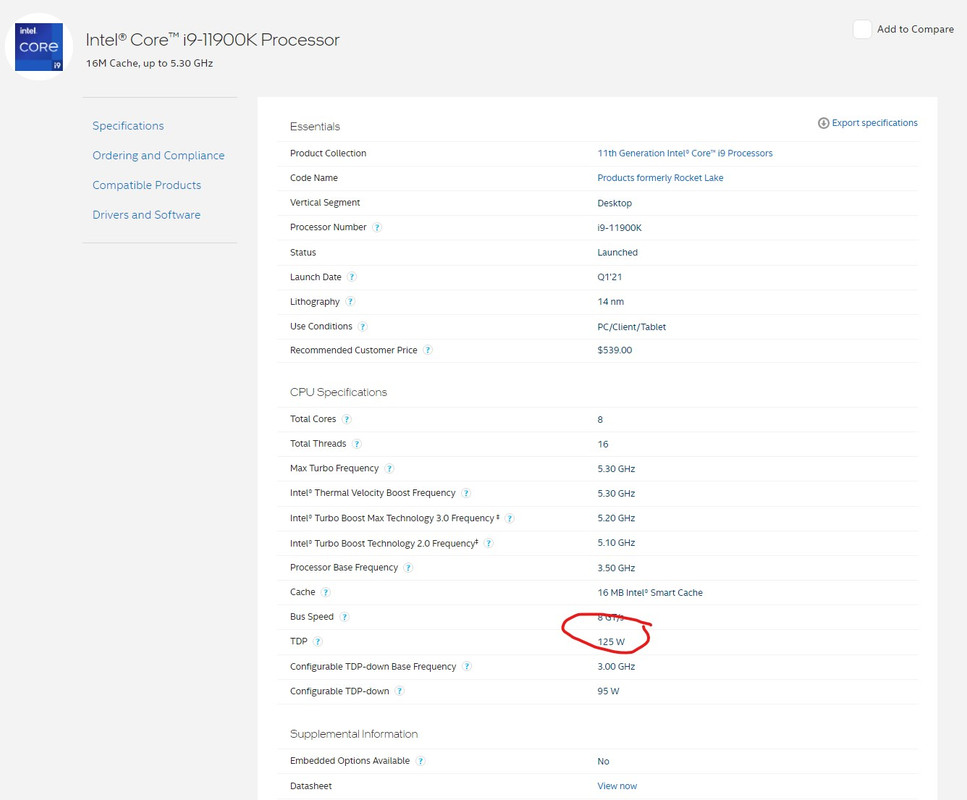The image size is (967, 800).
Task: Open help icon for Turbo Boost Technology 2.0 Frequency
Action: coord(488,543)
